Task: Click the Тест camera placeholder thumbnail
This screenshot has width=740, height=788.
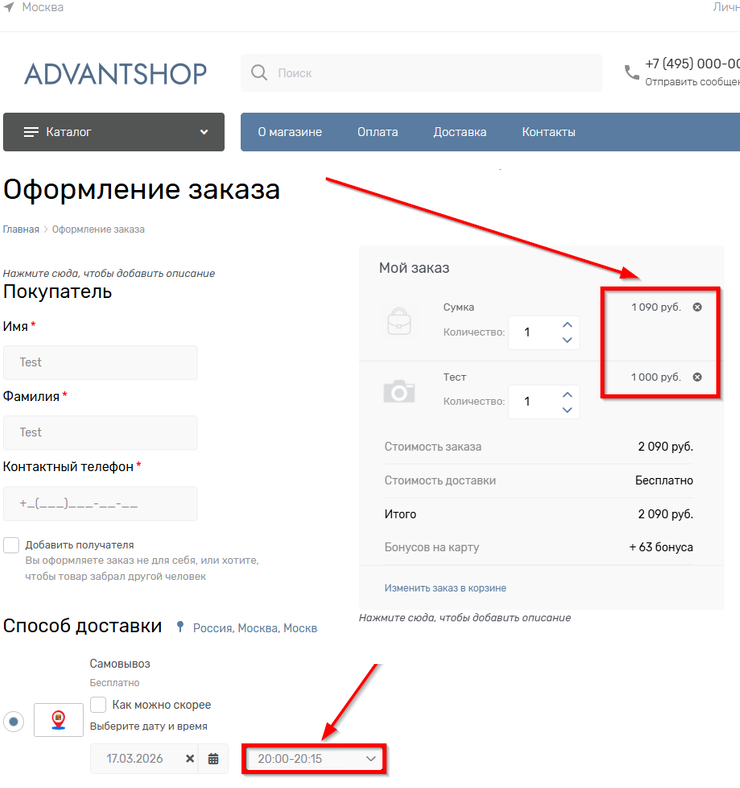Action: coord(399,391)
